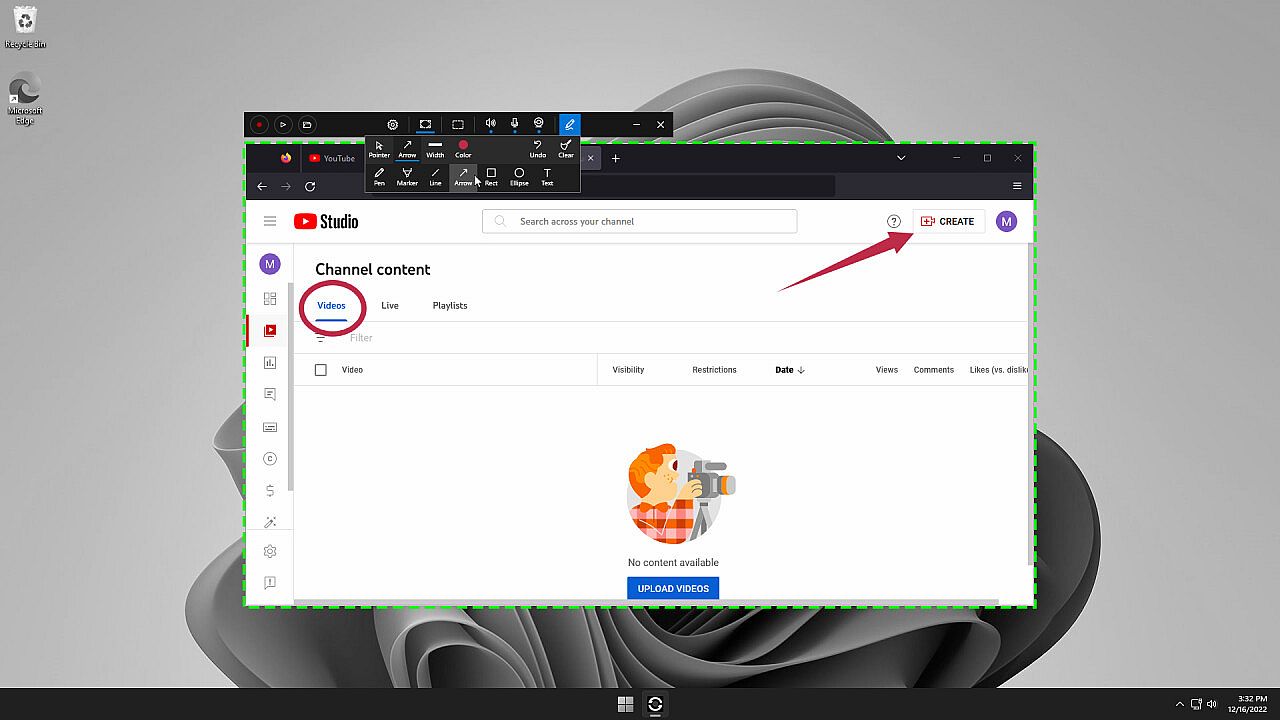Open the recordings folder in the recorder bar
Screen dimensions: 1280x720
click(307, 125)
